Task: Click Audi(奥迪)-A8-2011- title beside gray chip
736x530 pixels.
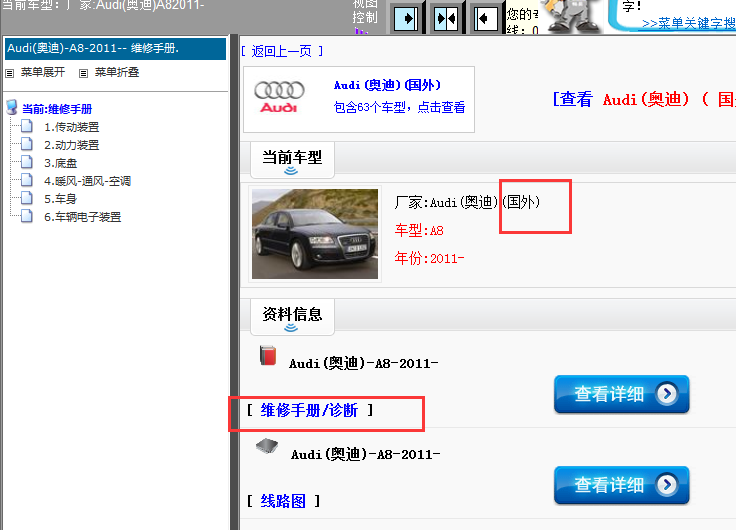Action: (x=366, y=454)
